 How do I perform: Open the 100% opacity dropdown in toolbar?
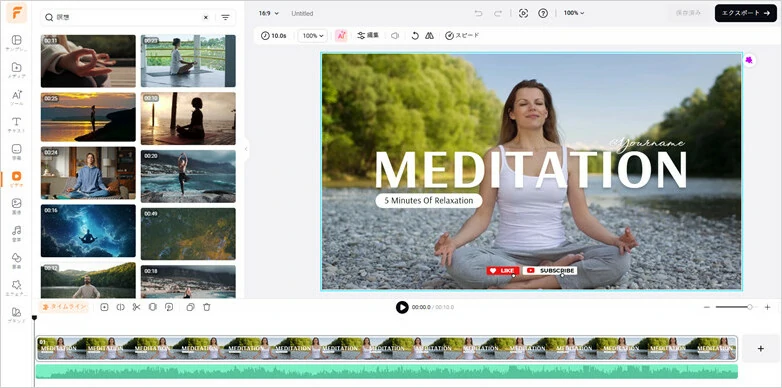[313, 36]
